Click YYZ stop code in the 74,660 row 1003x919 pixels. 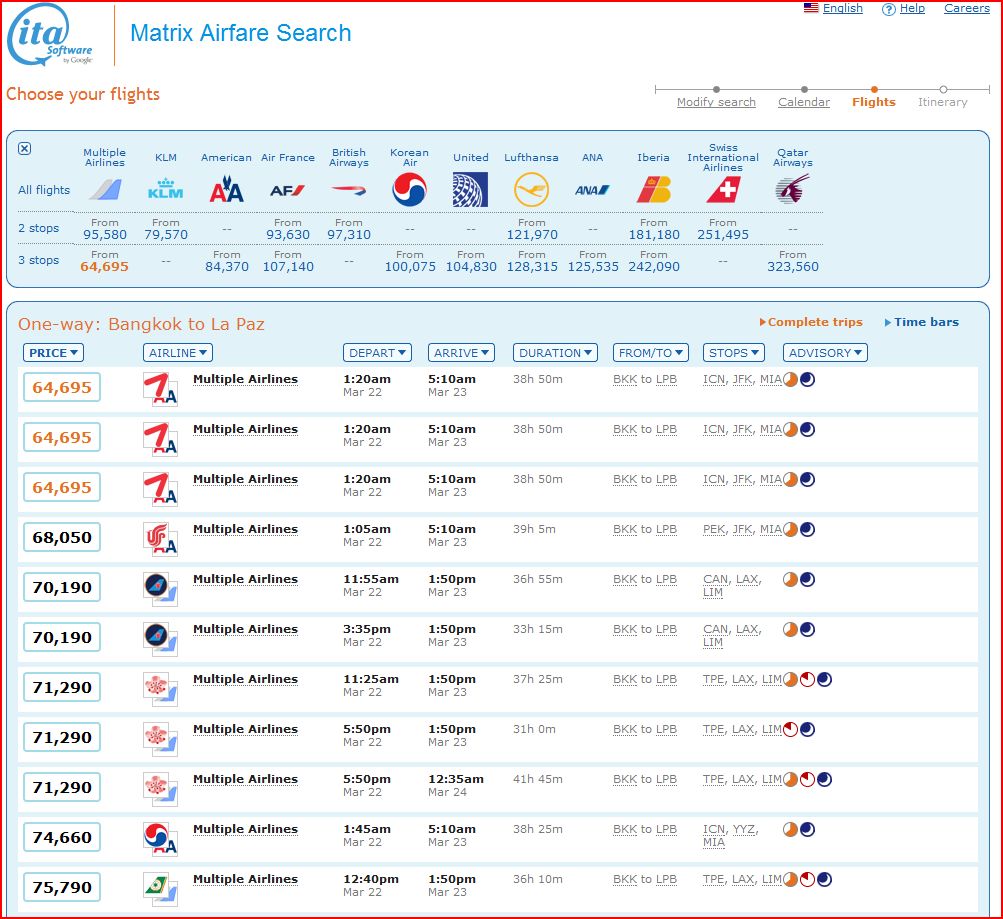744,829
